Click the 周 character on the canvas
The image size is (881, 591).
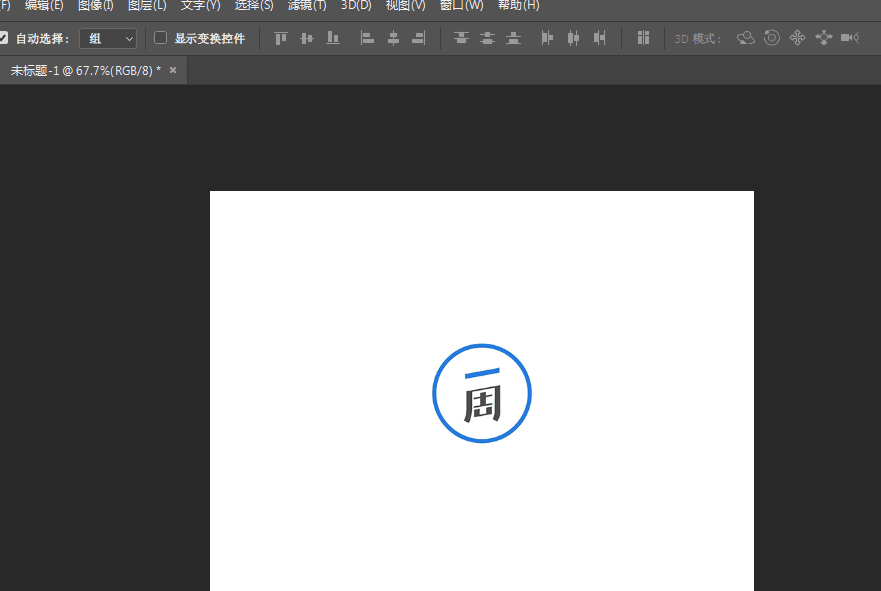pyautogui.click(x=482, y=403)
